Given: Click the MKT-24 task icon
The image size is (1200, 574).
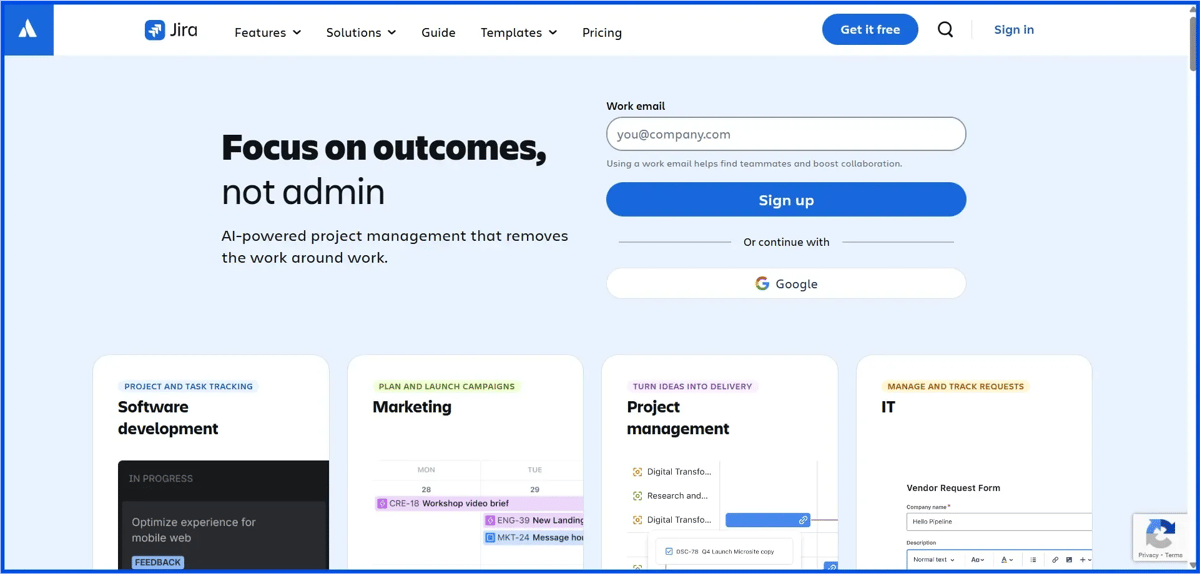Looking at the screenshot, I should pos(490,537).
